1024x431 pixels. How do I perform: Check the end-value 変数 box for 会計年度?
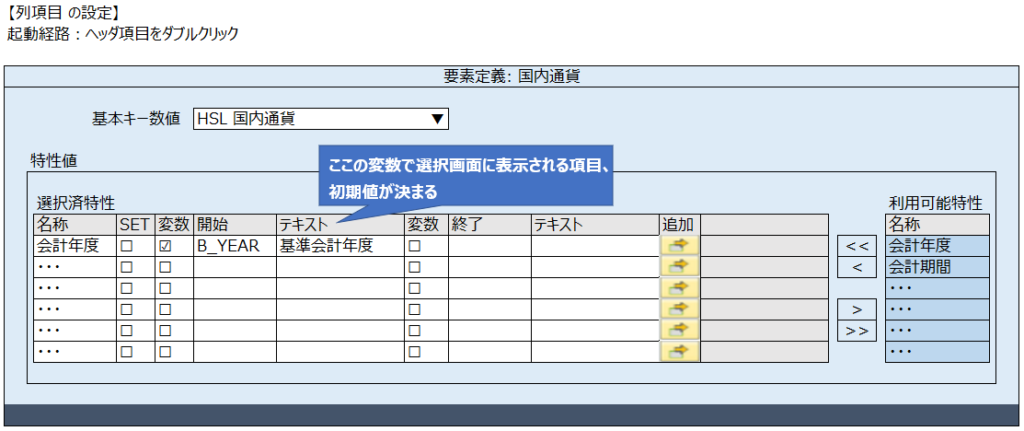click(x=414, y=245)
